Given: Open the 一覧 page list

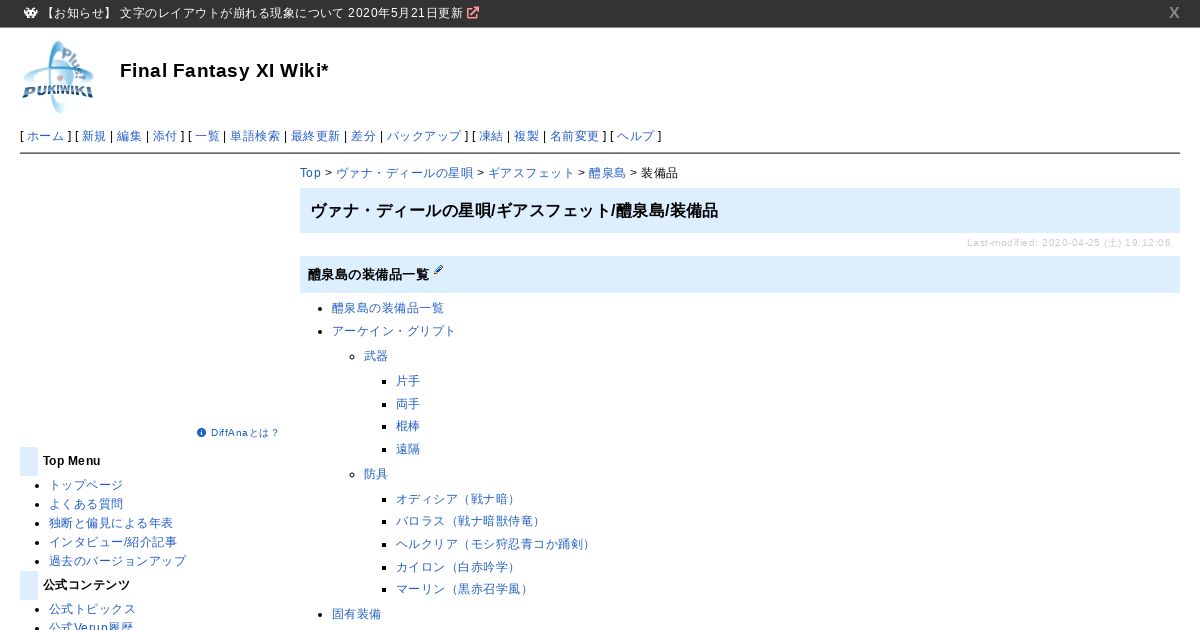Looking at the screenshot, I should click(207, 136).
